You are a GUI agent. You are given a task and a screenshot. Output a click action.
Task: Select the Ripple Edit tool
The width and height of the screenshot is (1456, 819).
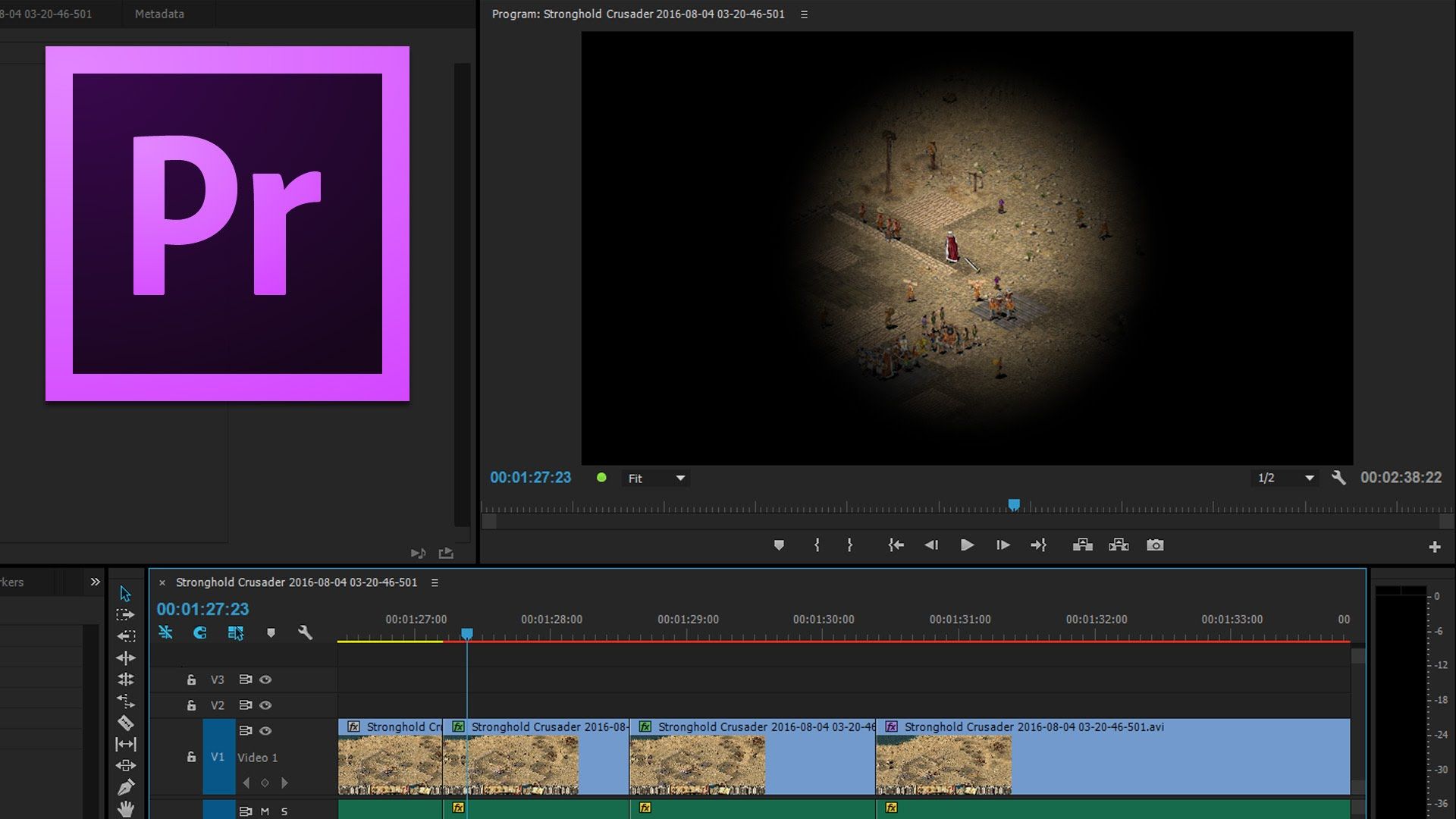(126, 657)
